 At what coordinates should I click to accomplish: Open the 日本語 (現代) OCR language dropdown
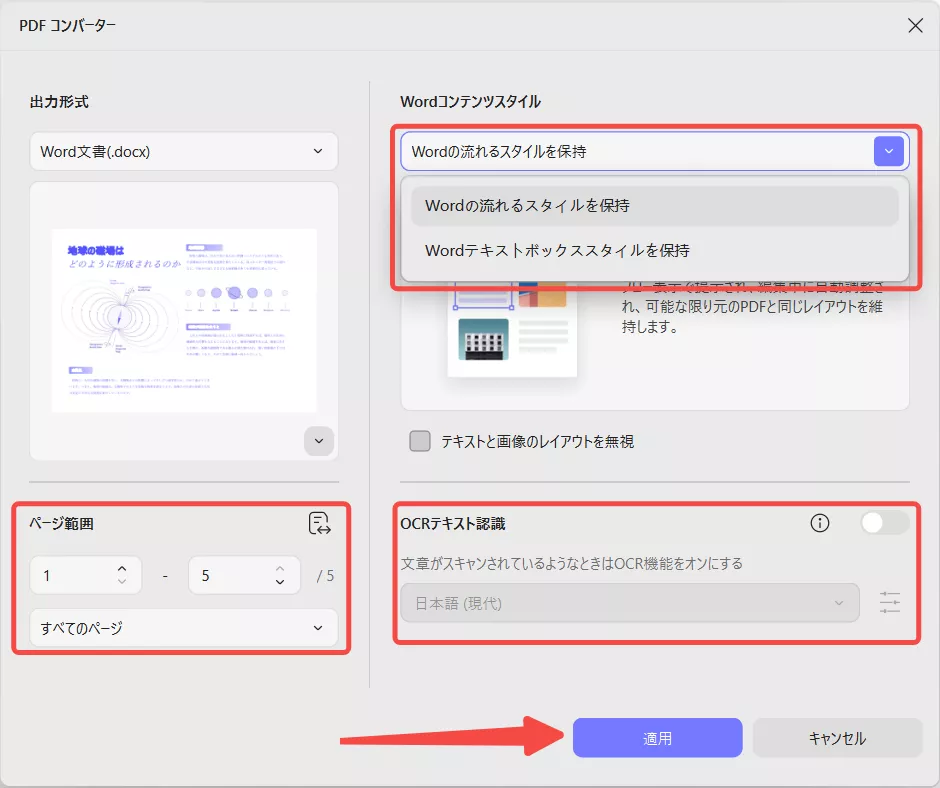(629, 603)
